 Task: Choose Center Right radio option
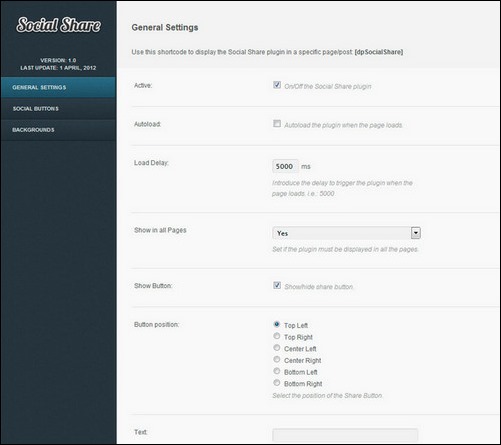tap(277, 359)
